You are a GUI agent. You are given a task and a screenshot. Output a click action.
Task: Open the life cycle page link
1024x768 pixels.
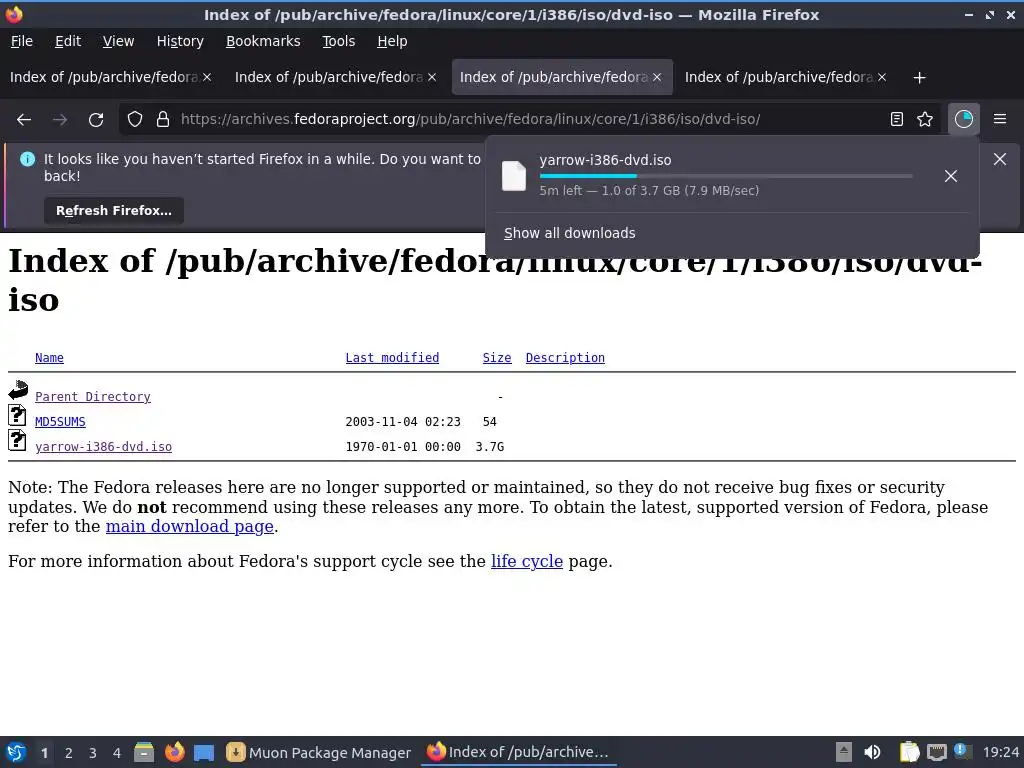(527, 561)
